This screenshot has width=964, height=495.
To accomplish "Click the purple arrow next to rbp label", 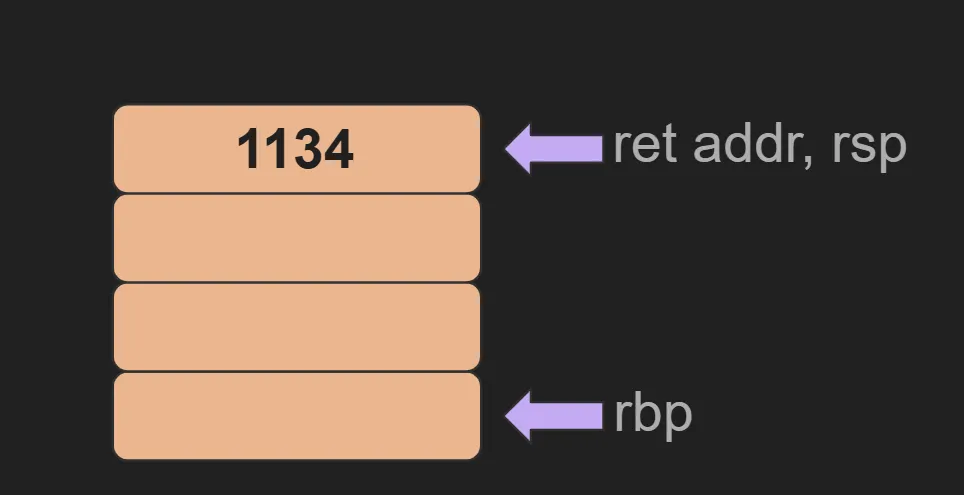I will pos(555,415).
